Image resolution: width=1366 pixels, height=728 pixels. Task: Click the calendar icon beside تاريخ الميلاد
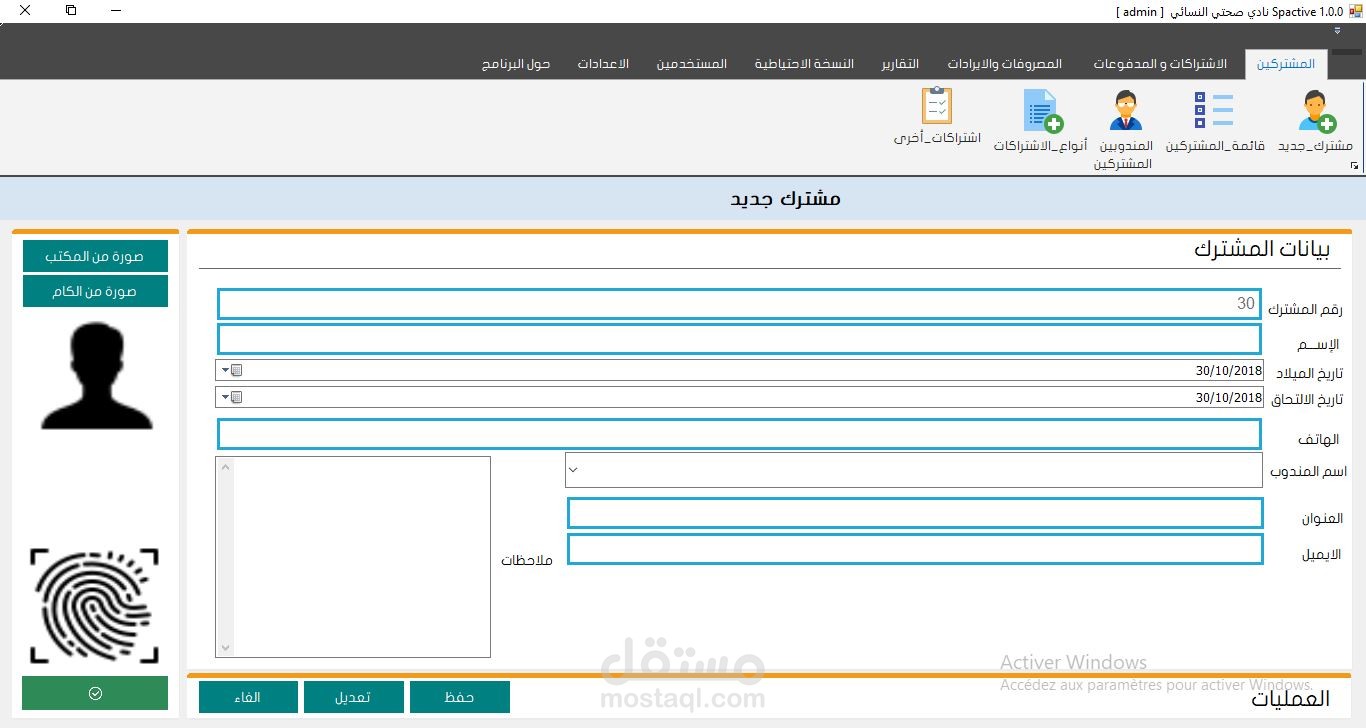click(235, 370)
